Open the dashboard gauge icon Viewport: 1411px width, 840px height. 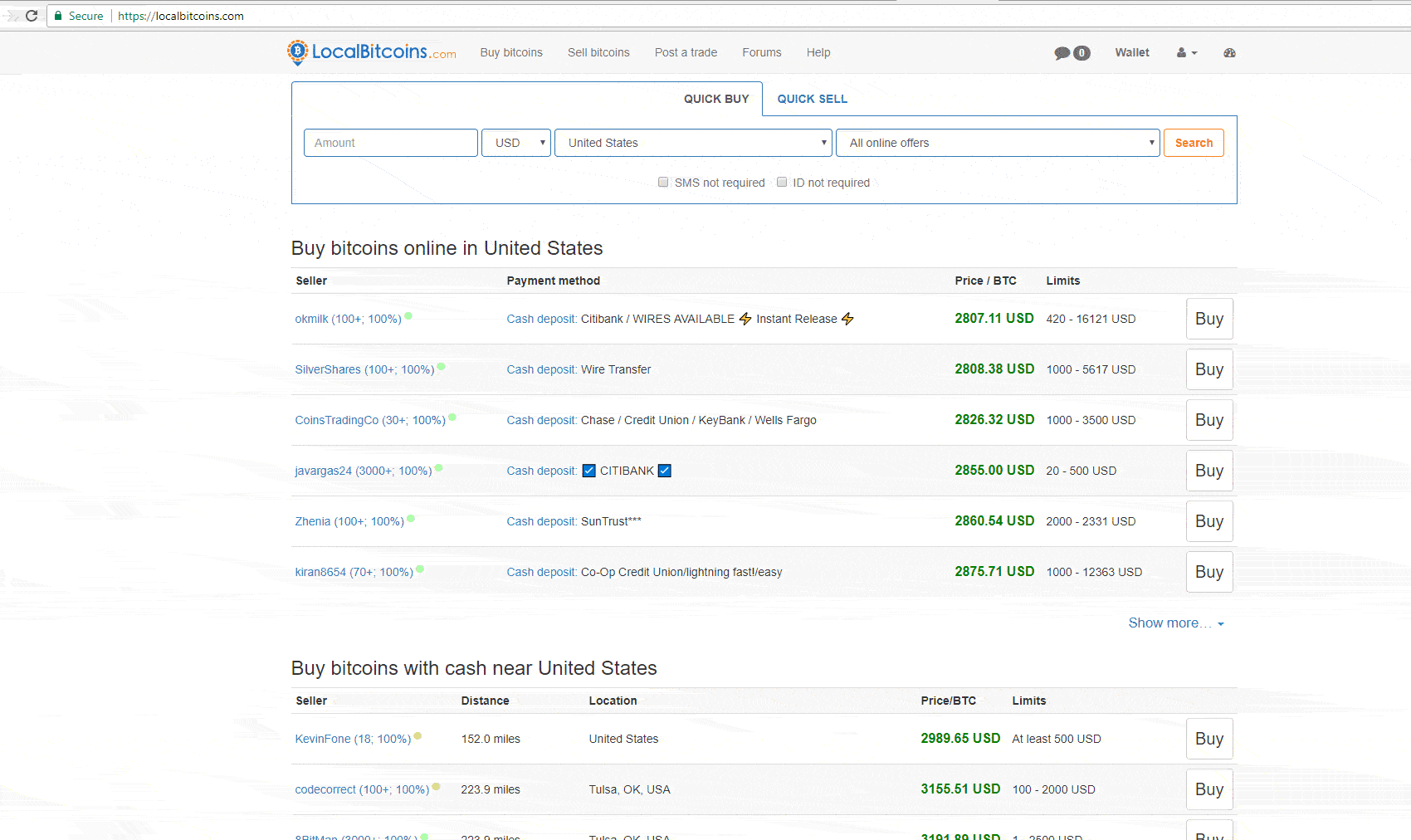tap(1229, 52)
